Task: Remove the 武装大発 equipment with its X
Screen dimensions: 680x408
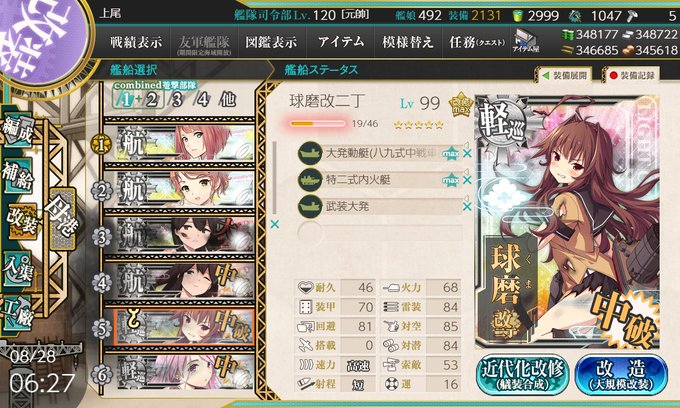Action: [x=467, y=207]
